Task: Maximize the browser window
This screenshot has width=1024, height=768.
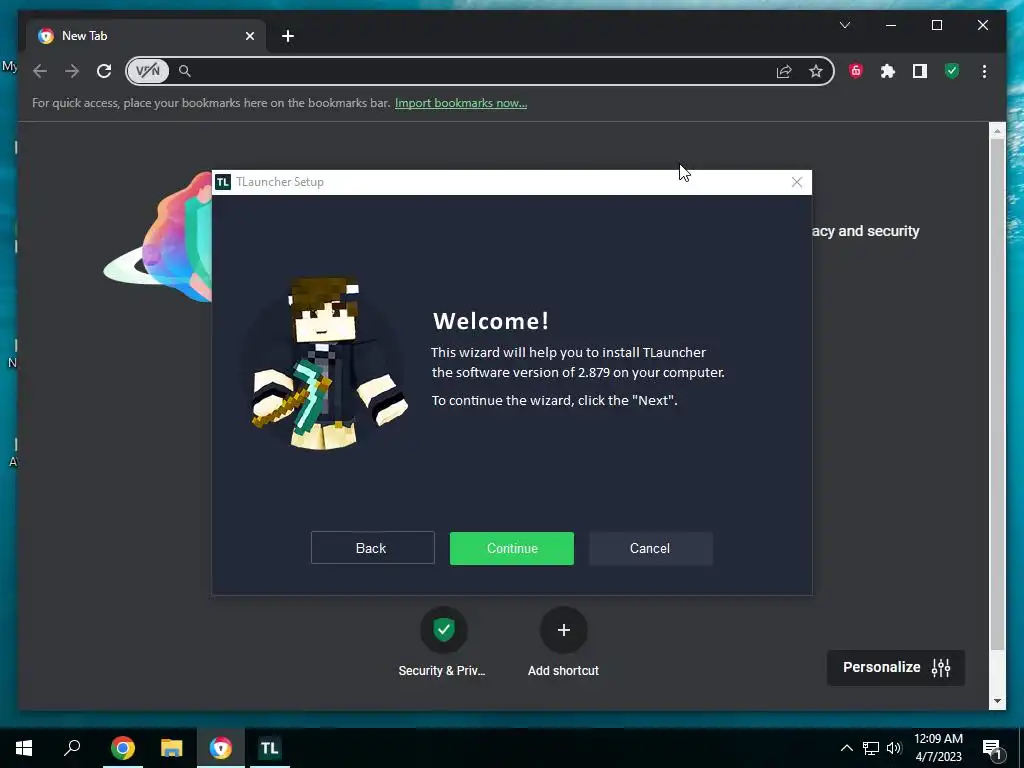Action: (936, 25)
